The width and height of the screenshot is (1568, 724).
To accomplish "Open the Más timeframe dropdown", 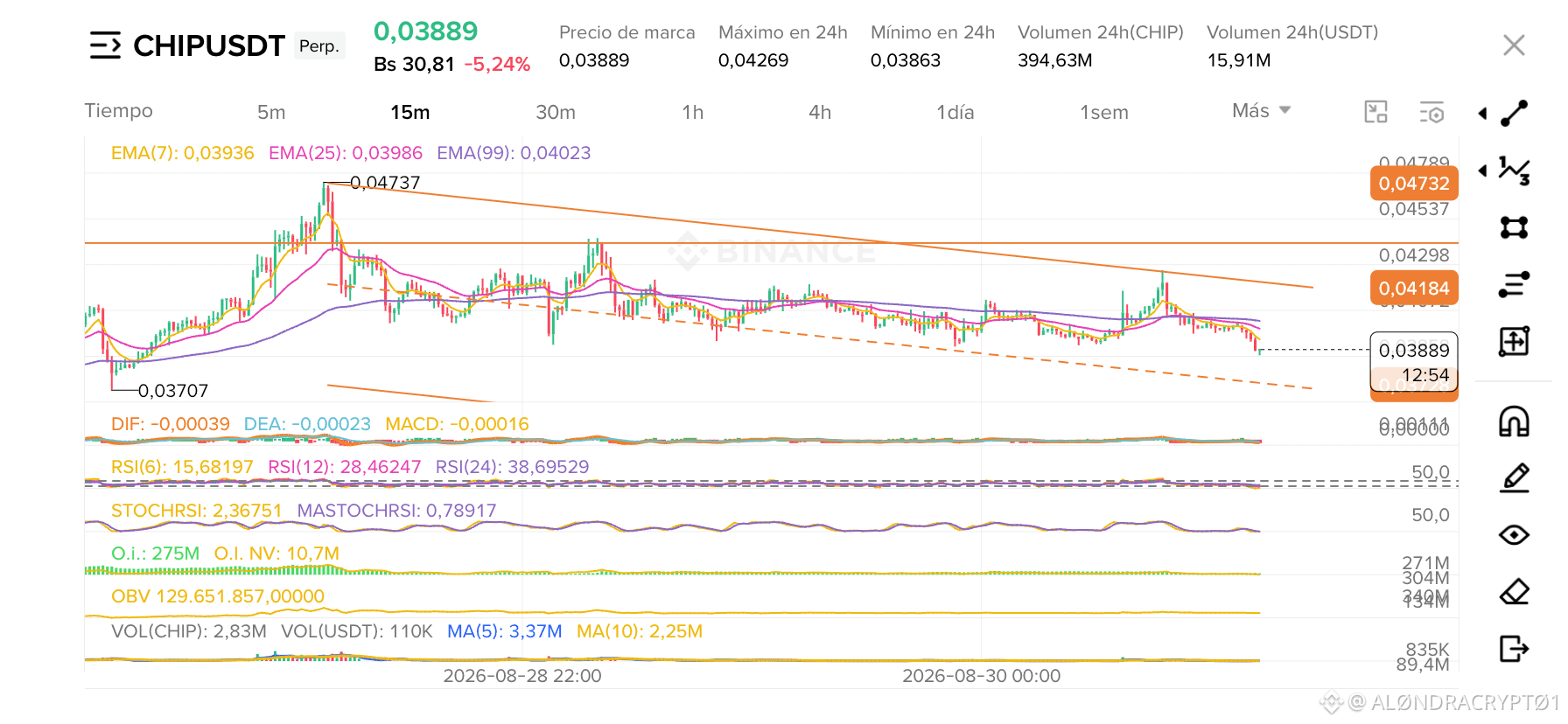I will (1261, 111).
